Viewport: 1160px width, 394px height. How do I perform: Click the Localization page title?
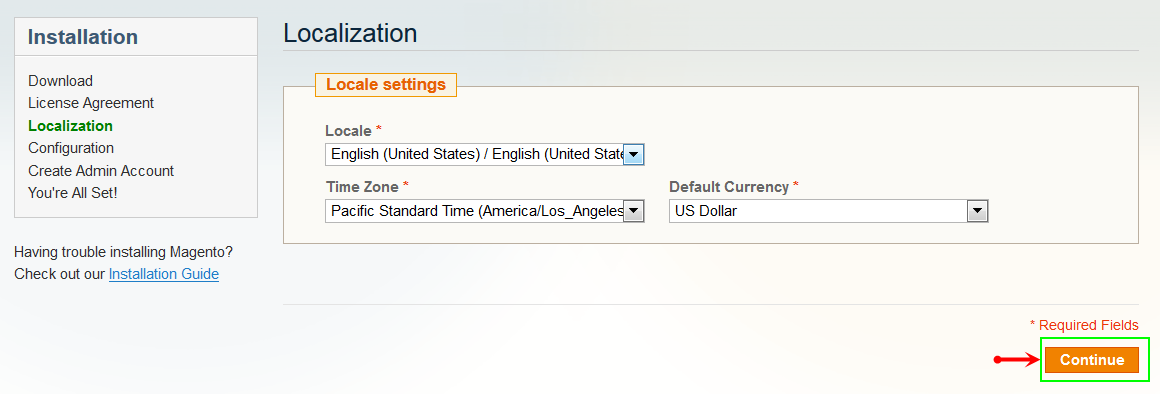coord(350,33)
